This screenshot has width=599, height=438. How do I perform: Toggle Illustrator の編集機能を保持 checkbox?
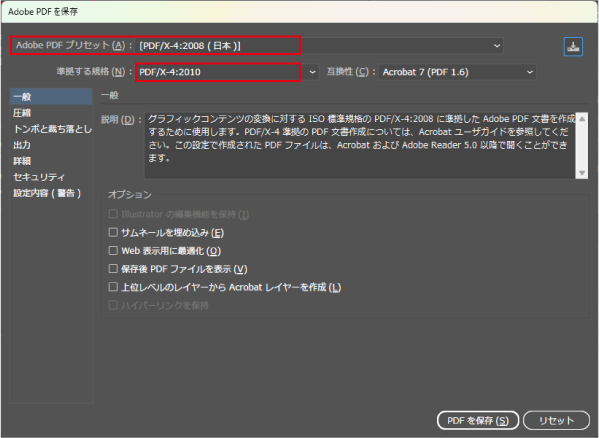(x=113, y=214)
